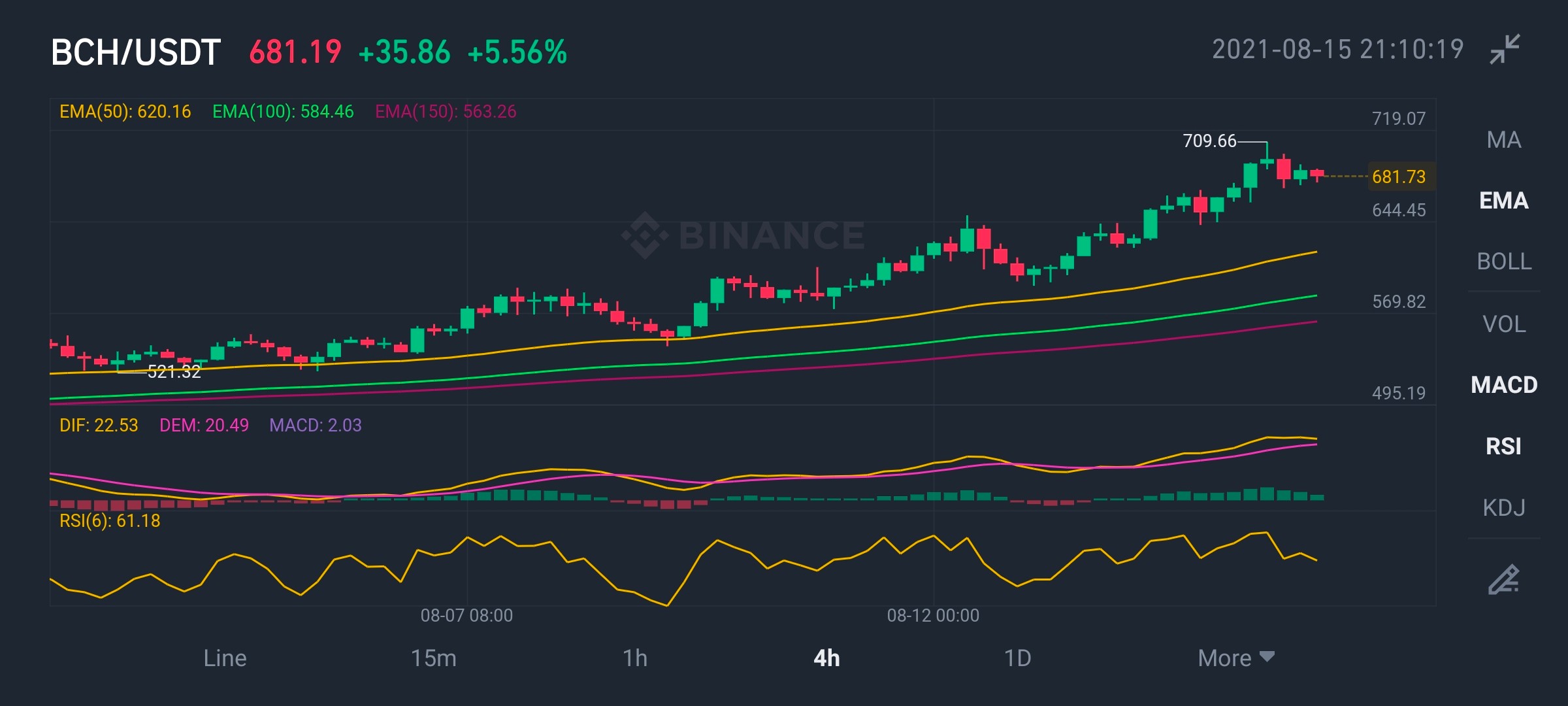
Task: Select the 15m timeframe
Action: click(x=433, y=658)
